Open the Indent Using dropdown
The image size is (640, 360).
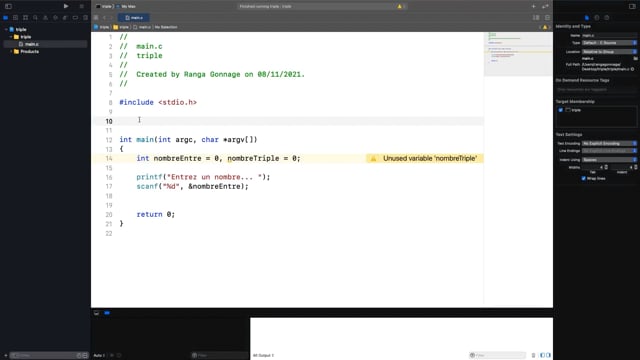click(x=609, y=160)
